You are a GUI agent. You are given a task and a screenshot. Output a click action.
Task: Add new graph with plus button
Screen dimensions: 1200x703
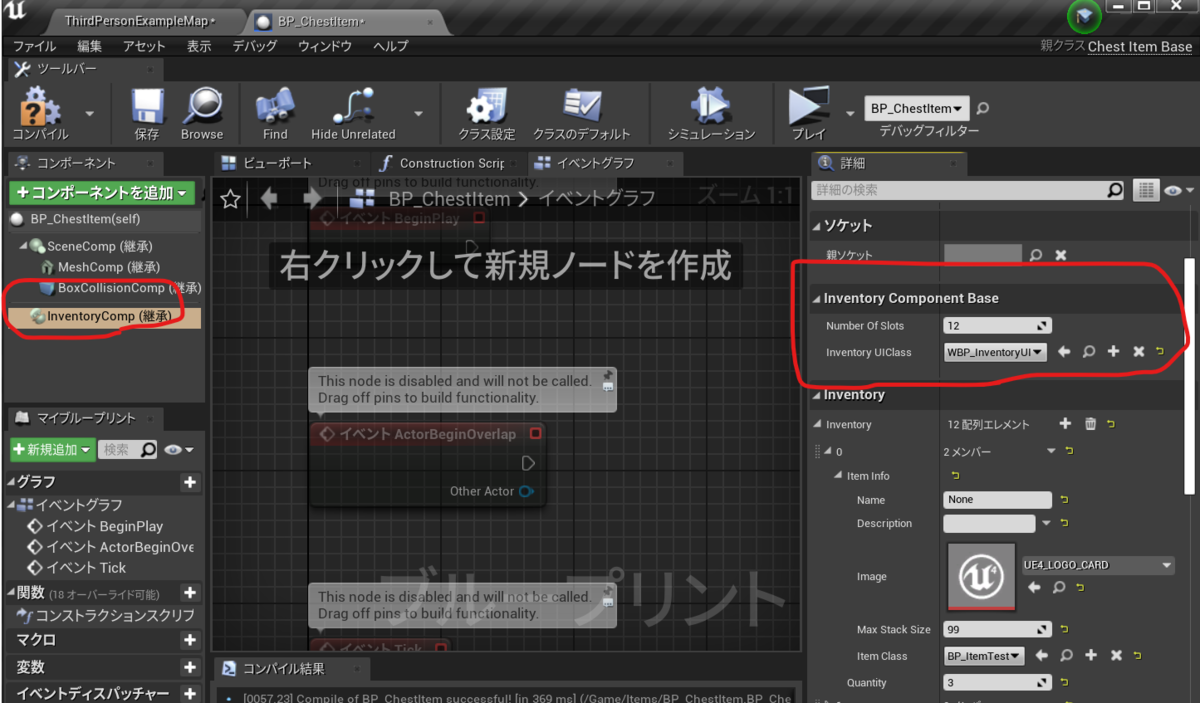190,482
